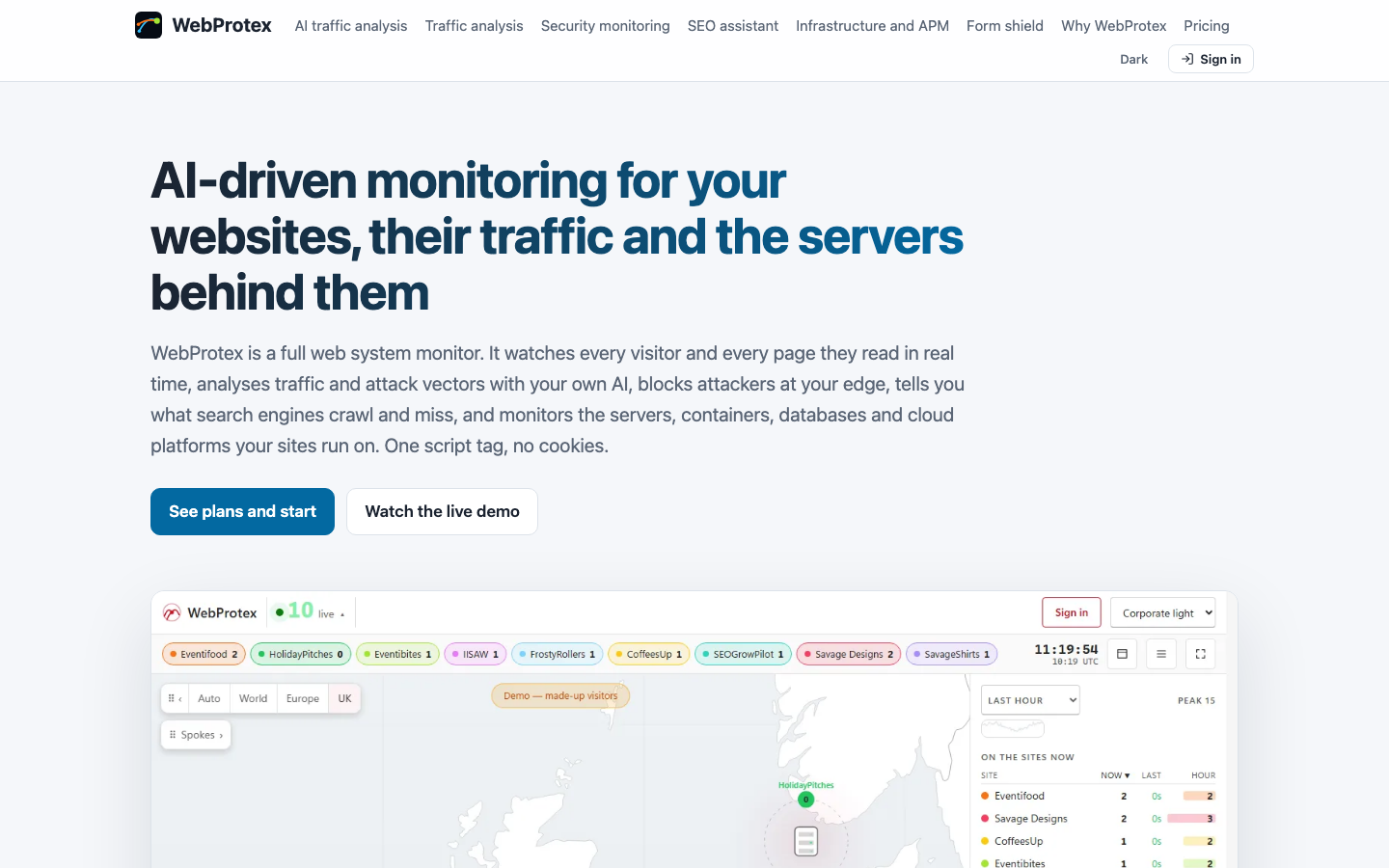Screen dimensions: 1389x868
Task: Toggle the FrostyRollers site filter chip
Action: pos(558,654)
